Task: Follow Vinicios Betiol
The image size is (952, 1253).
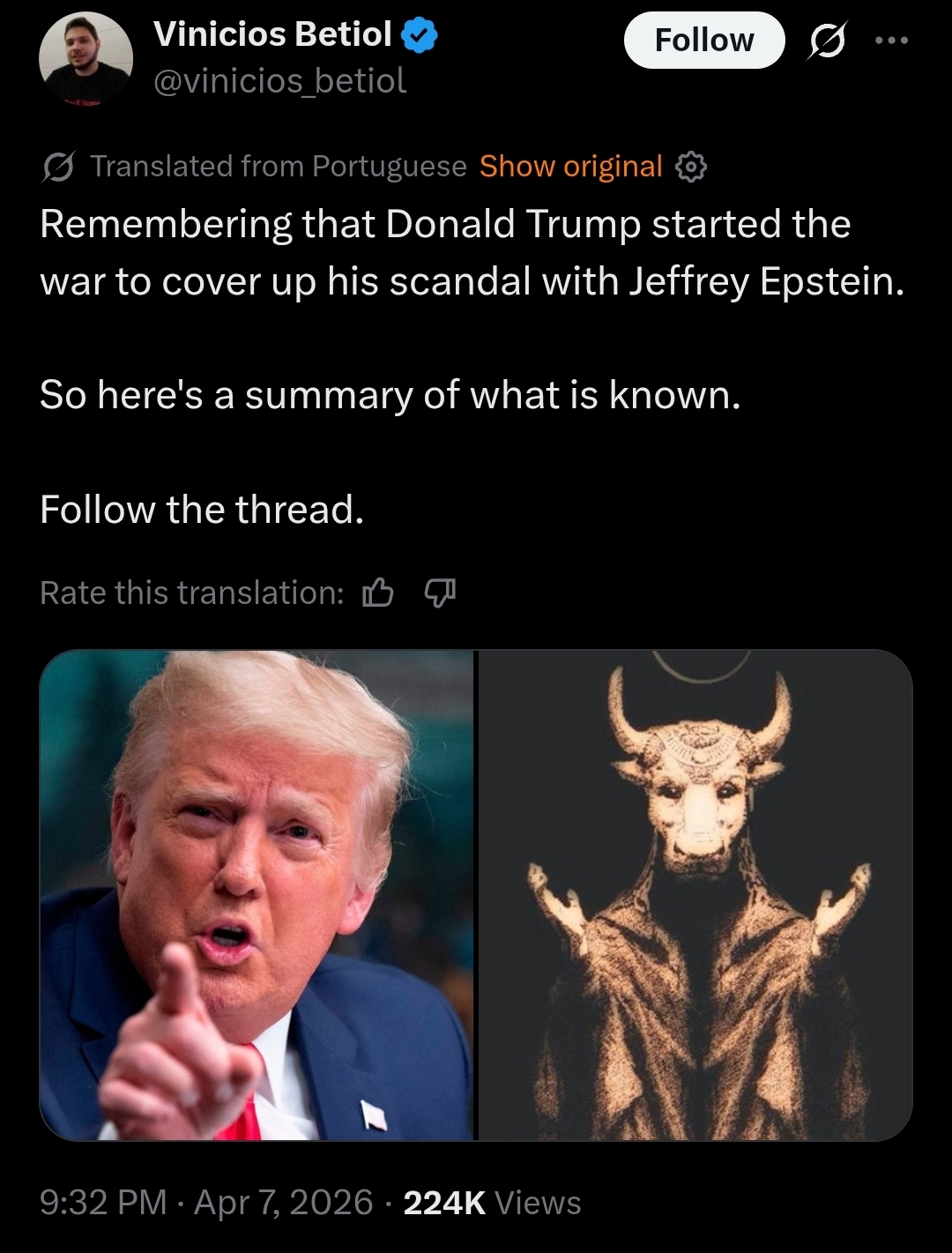Action: 704,41
